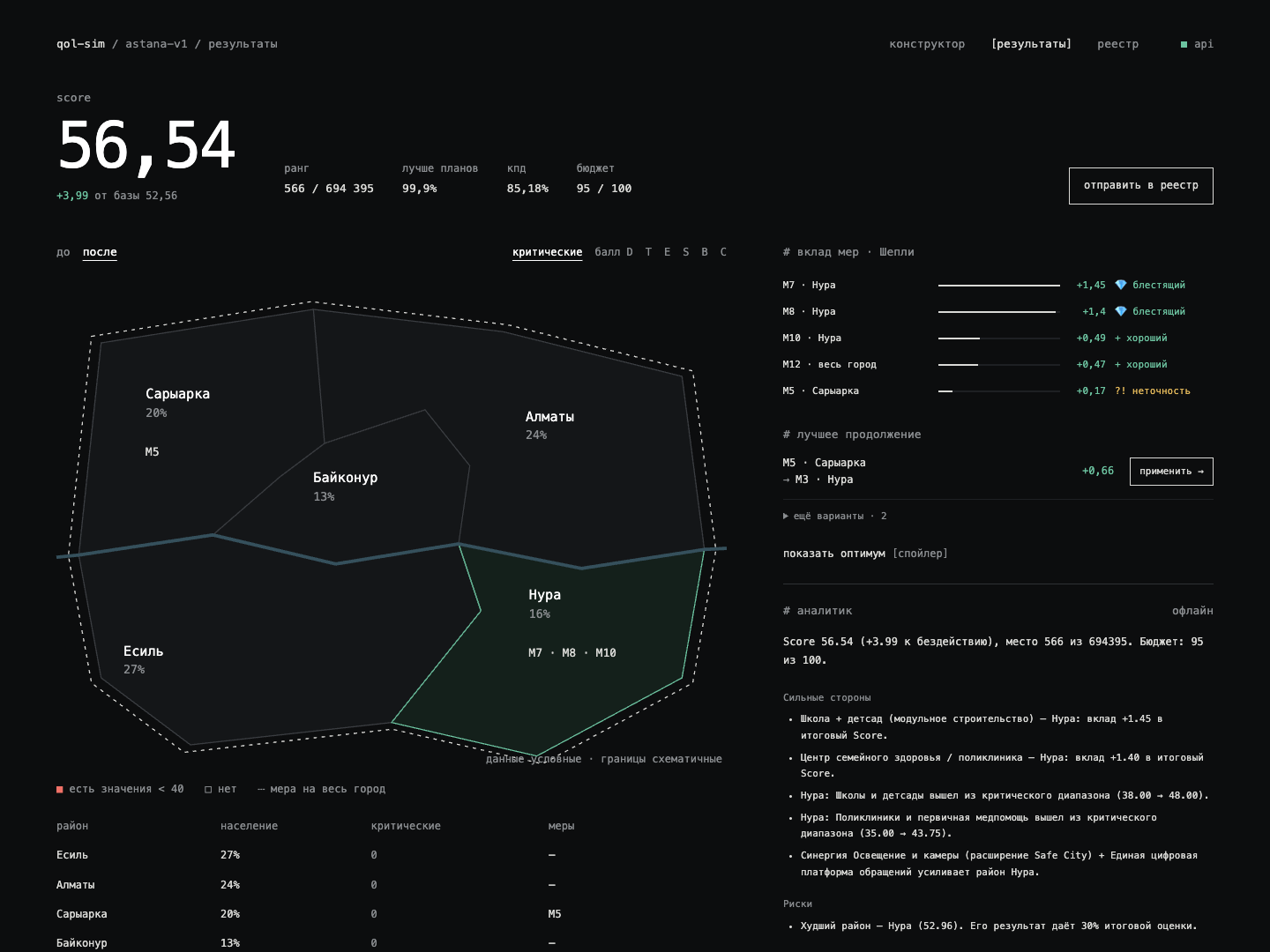Select the D indicator tab
The width and height of the screenshot is (1270, 952).
click(630, 252)
